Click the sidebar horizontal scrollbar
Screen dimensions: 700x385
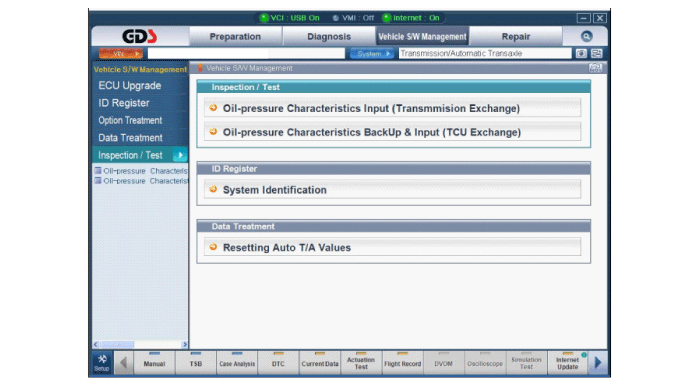point(140,344)
